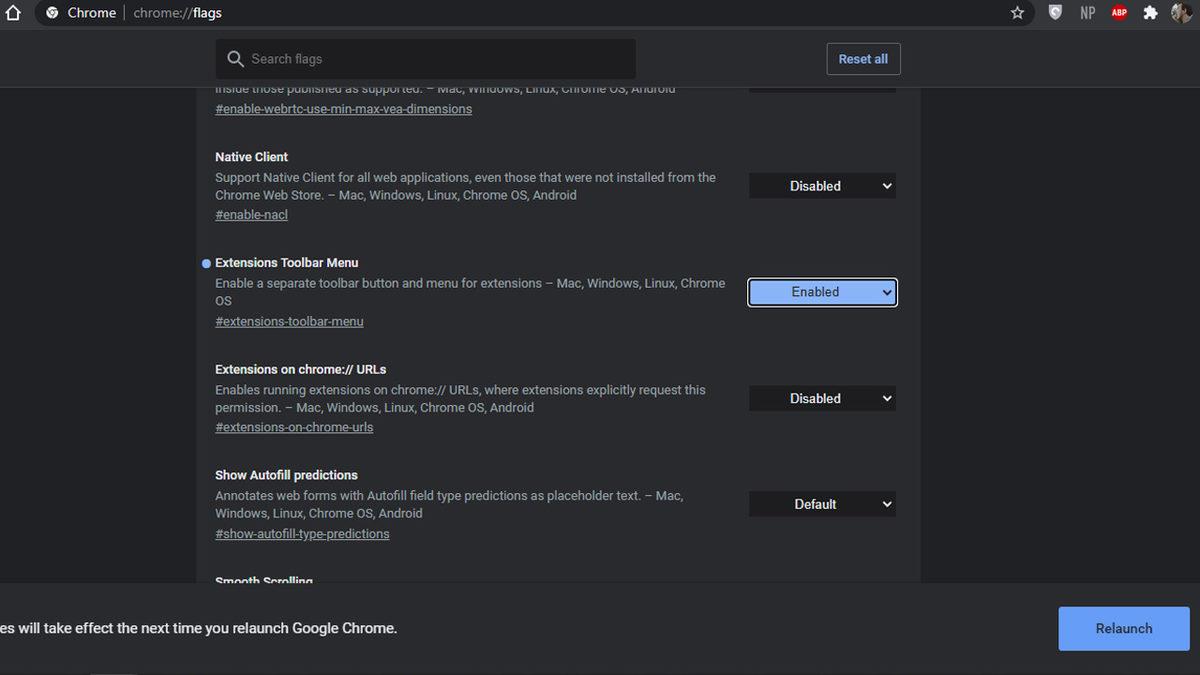Open the #enable-nacl flag link

pyautogui.click(x=251, y=214)
